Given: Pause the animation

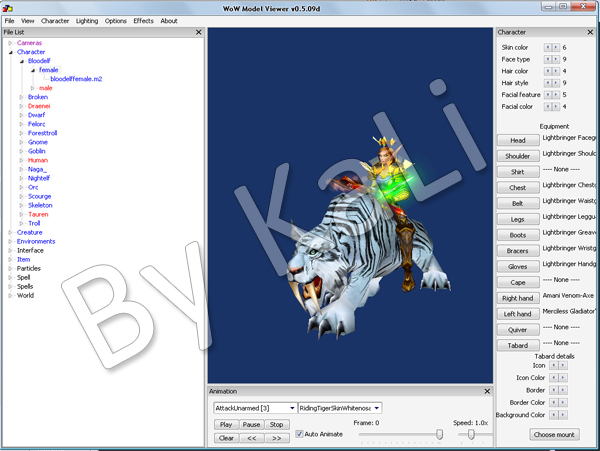Looking at the screenshot, I should tap(251, 425).
